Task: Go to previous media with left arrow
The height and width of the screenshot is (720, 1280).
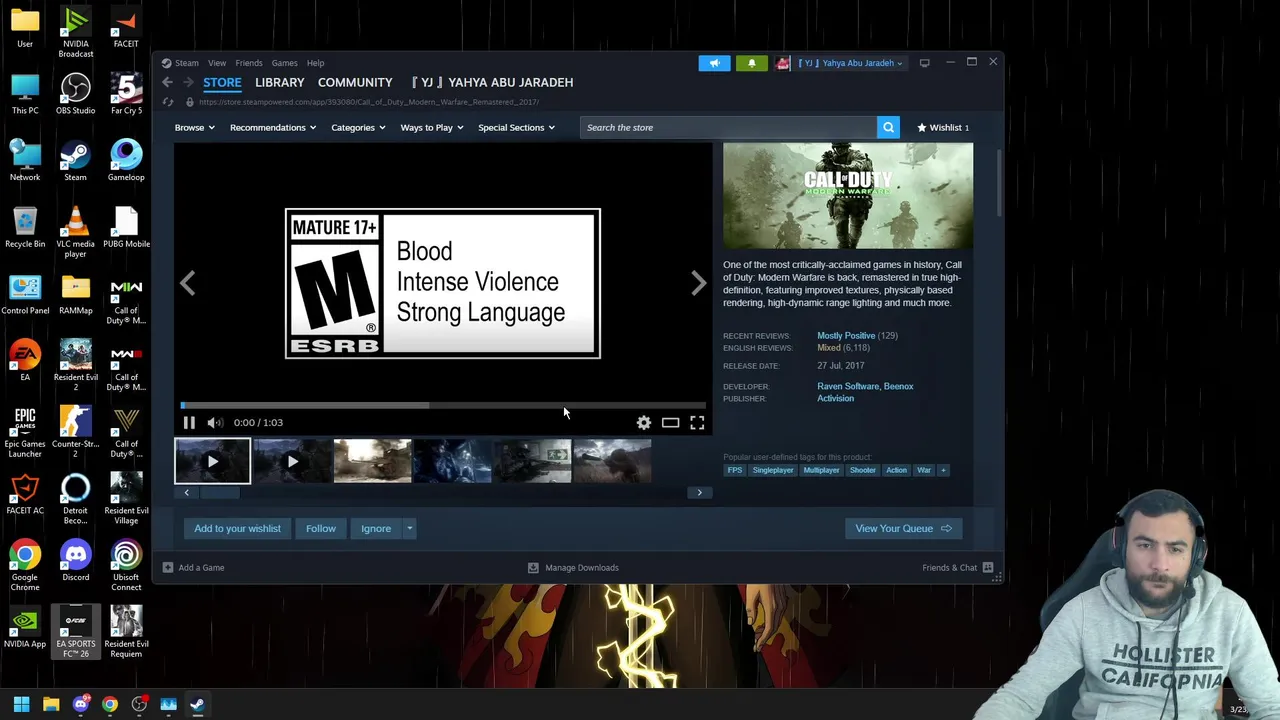Action: pos(187,284)
